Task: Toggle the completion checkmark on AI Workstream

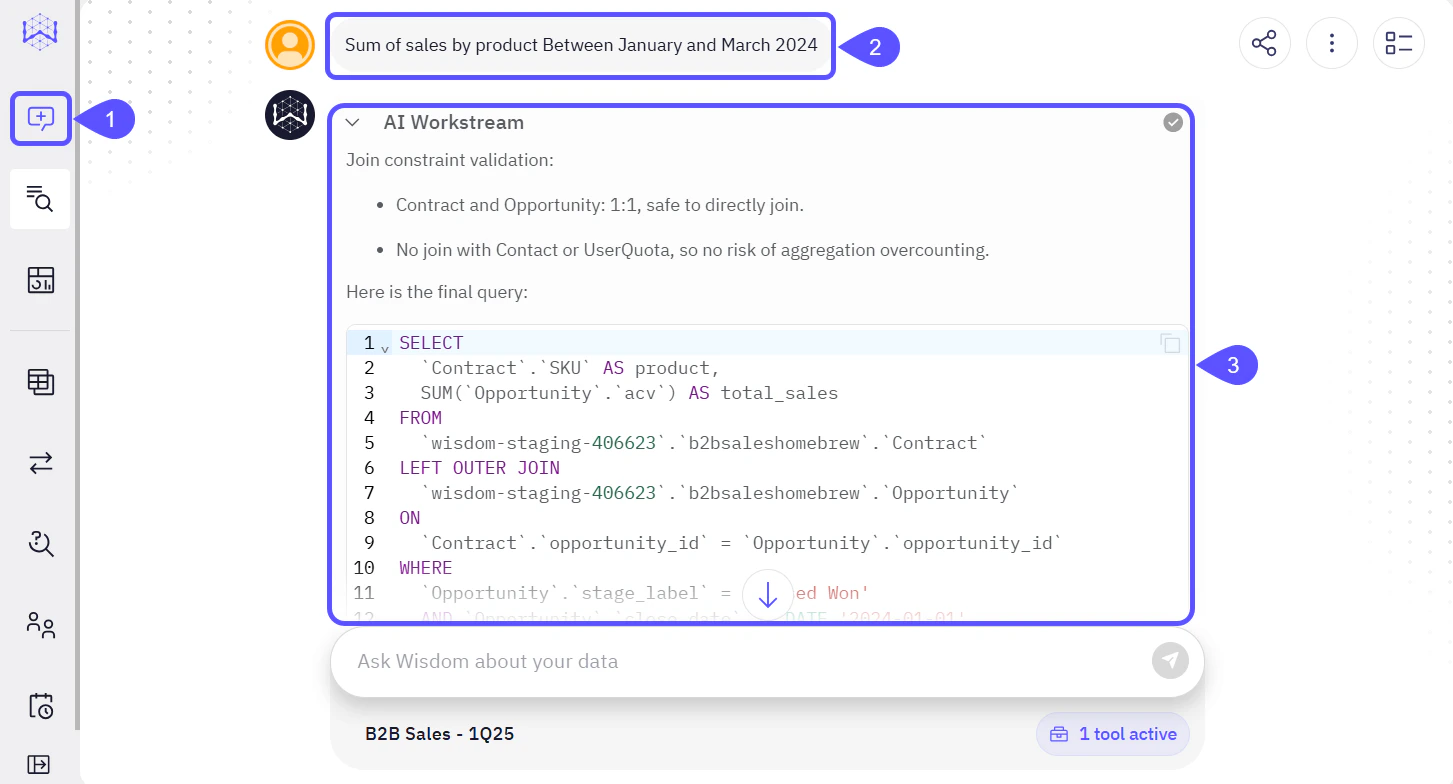Action: pos(1172,122)
